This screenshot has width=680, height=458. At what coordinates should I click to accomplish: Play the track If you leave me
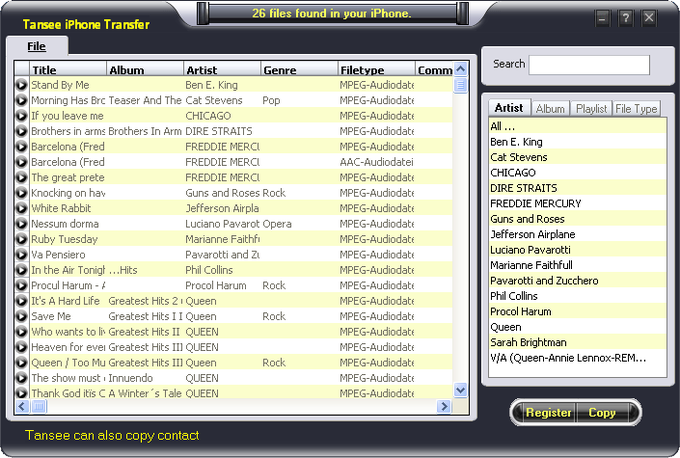[x=21, y=116]
